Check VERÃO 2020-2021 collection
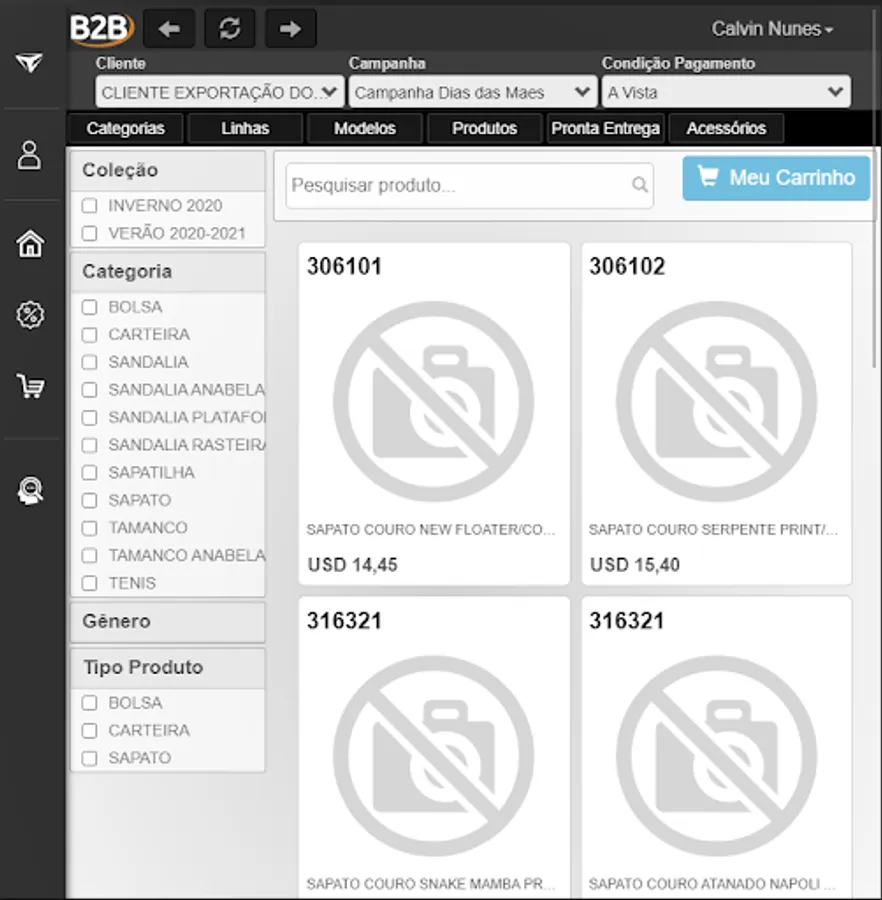The height and width of the screenshot is (900, 882). (90, 233)
